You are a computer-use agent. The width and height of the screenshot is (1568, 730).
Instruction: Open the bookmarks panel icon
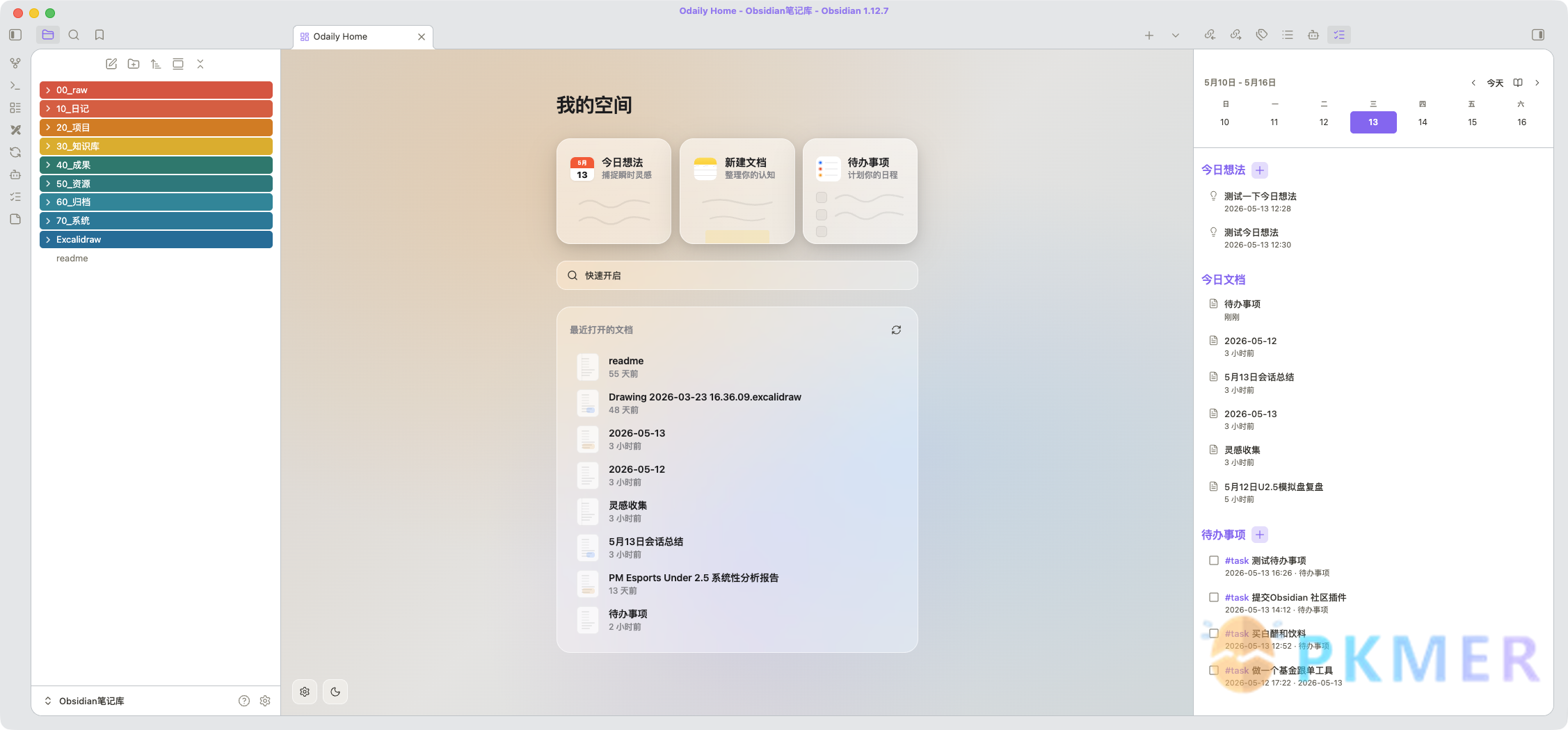coord(99,35)
